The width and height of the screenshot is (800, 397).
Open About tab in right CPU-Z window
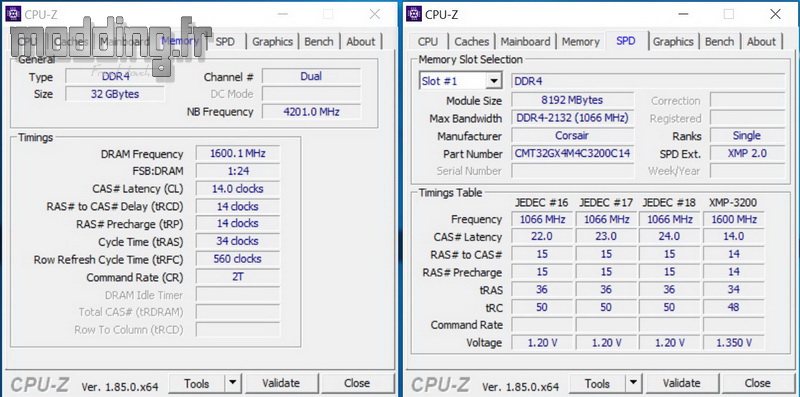point(761,41)
